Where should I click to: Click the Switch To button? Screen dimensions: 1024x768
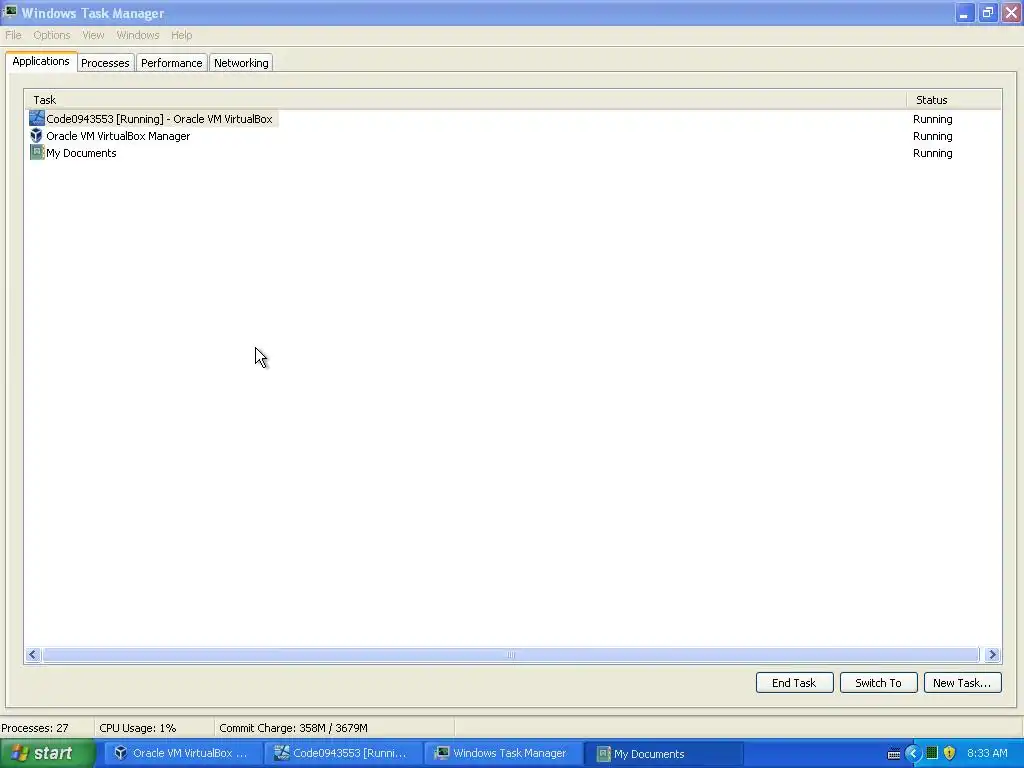click(878, 683)
